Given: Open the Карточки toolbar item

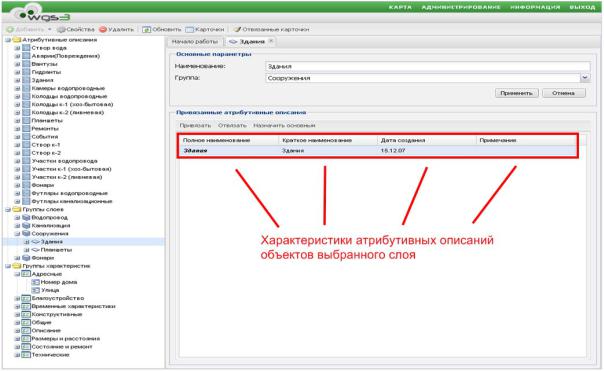Looking at the screenshot, I should pyautogui.click(x=205, y=29).
